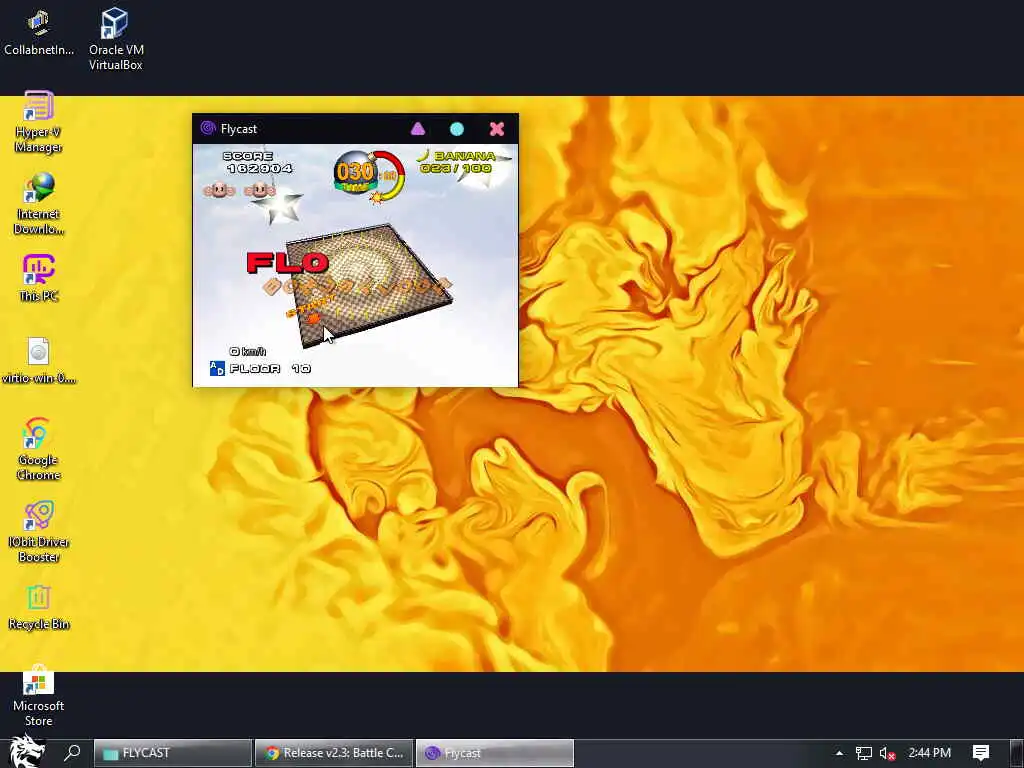Switch to Chrome Release v2.3 taskbar button
1024x768 pixels.
[x=334, y=753]
